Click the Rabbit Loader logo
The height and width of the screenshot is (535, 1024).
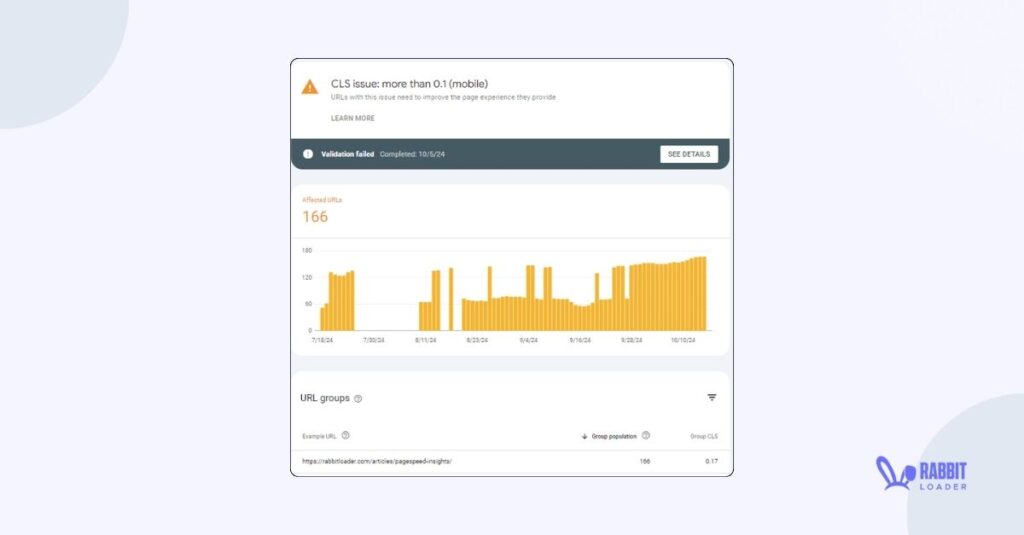[x=921, y=474]
